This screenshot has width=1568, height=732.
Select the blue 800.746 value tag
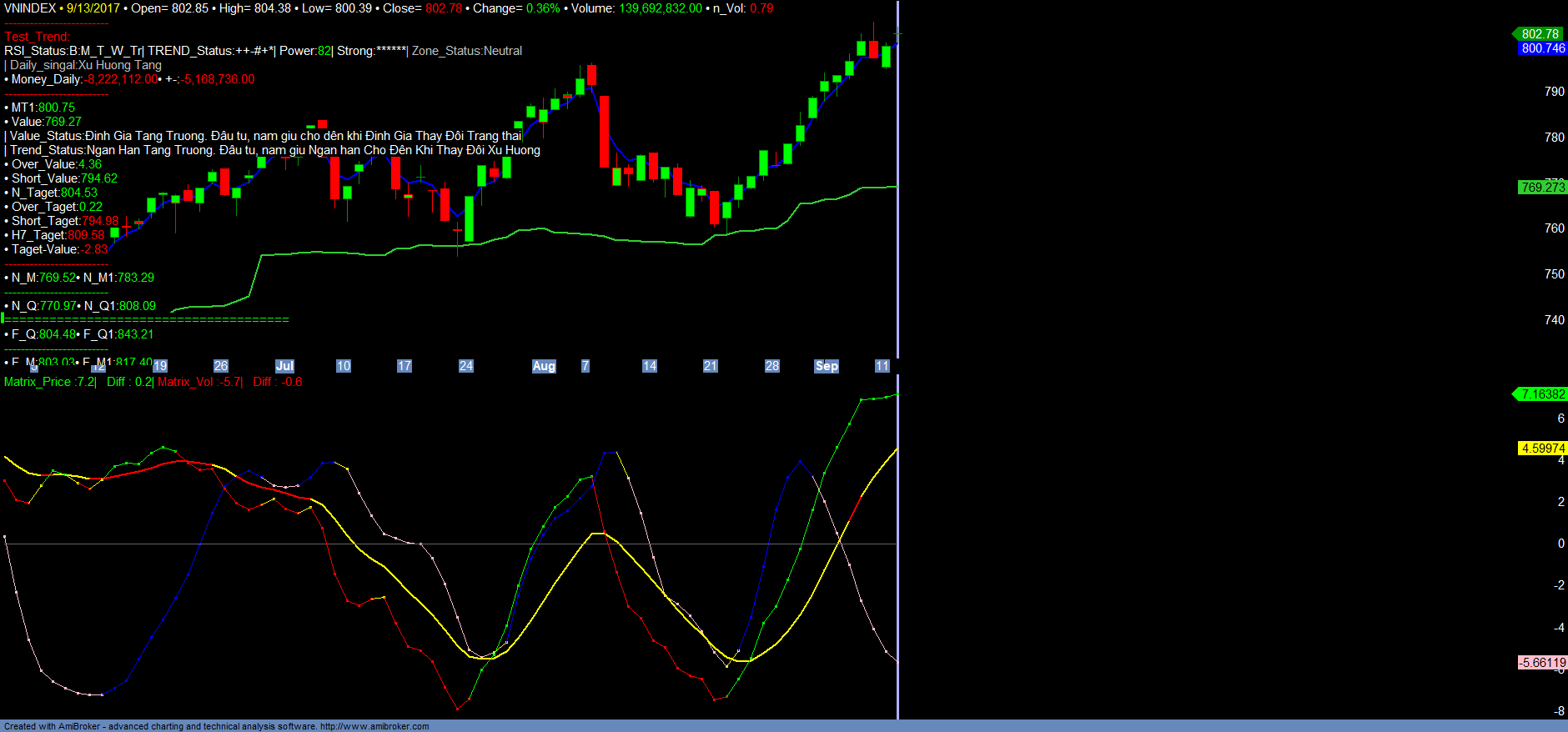(x=1542, y=48)
